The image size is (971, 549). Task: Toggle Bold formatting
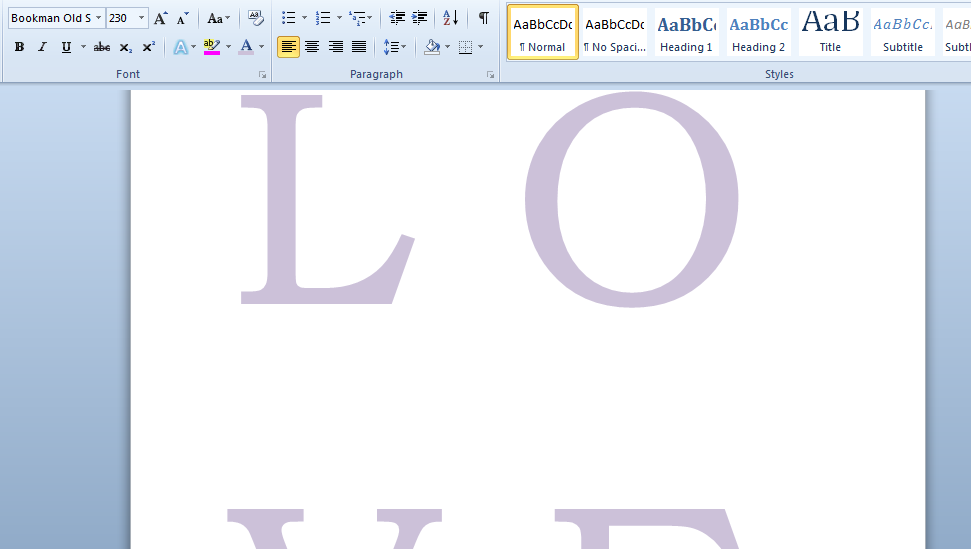pos(19,47)
